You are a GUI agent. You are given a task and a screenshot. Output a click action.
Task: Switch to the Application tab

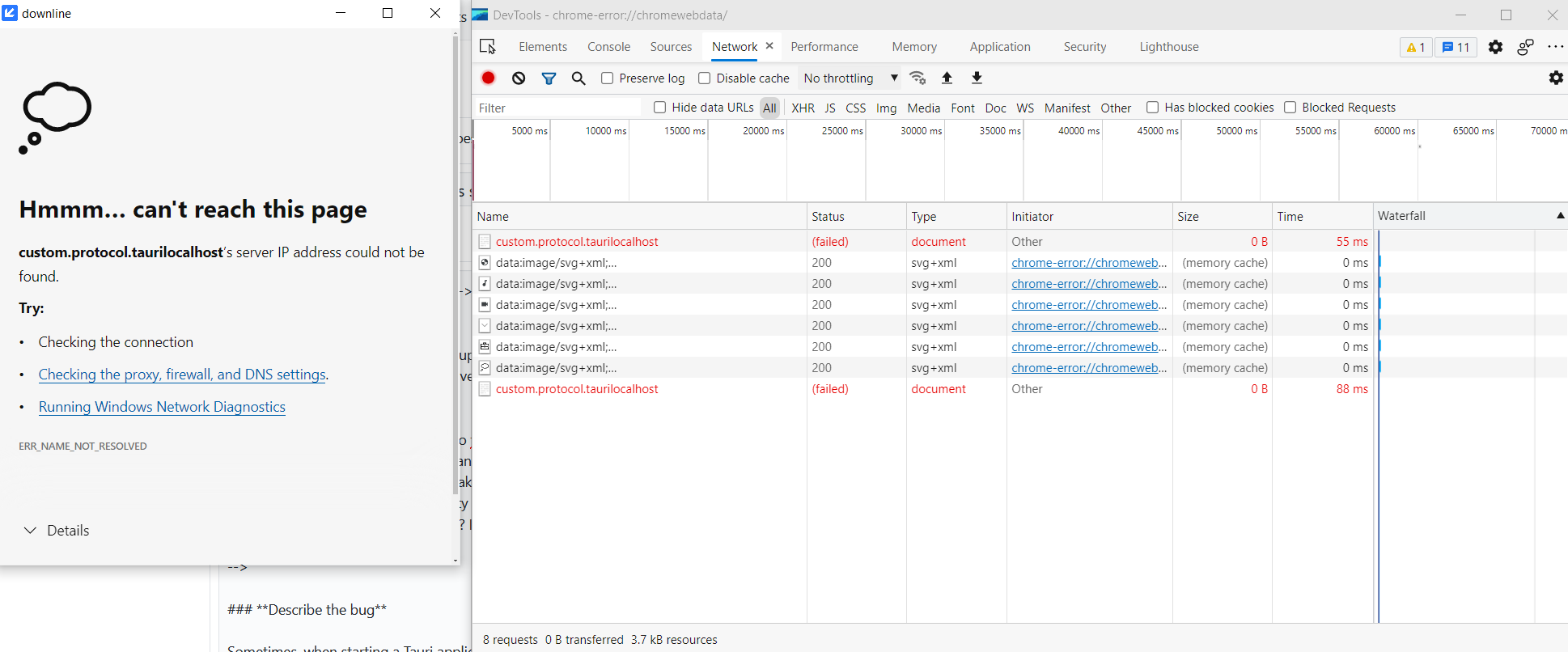1000,47
